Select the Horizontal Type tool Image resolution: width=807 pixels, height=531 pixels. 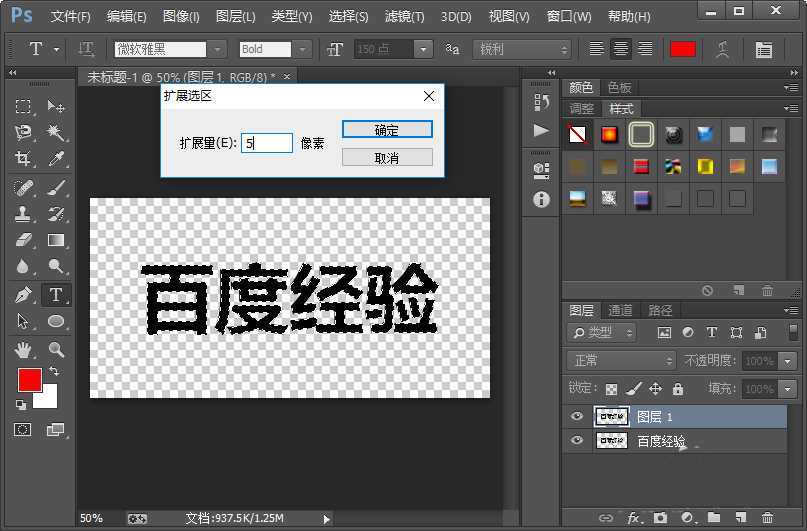tap(56, 294)
